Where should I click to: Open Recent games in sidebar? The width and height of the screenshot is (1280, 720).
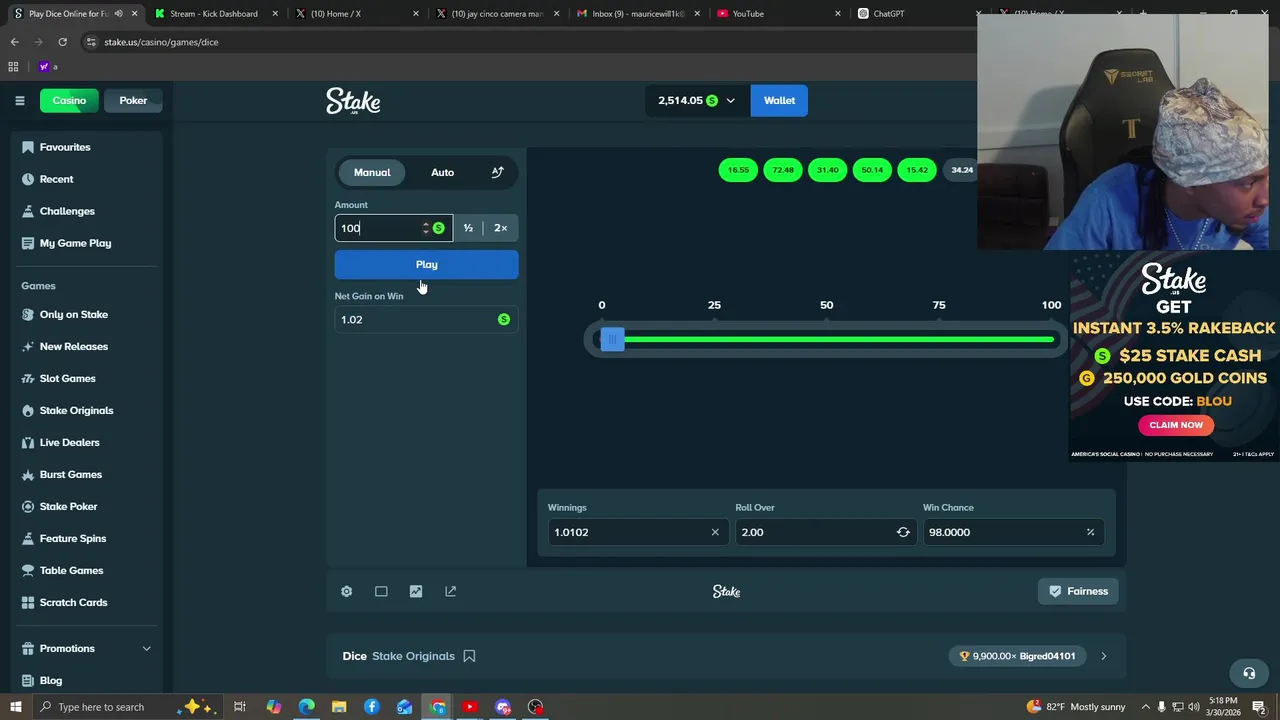[x=86, y=179]
